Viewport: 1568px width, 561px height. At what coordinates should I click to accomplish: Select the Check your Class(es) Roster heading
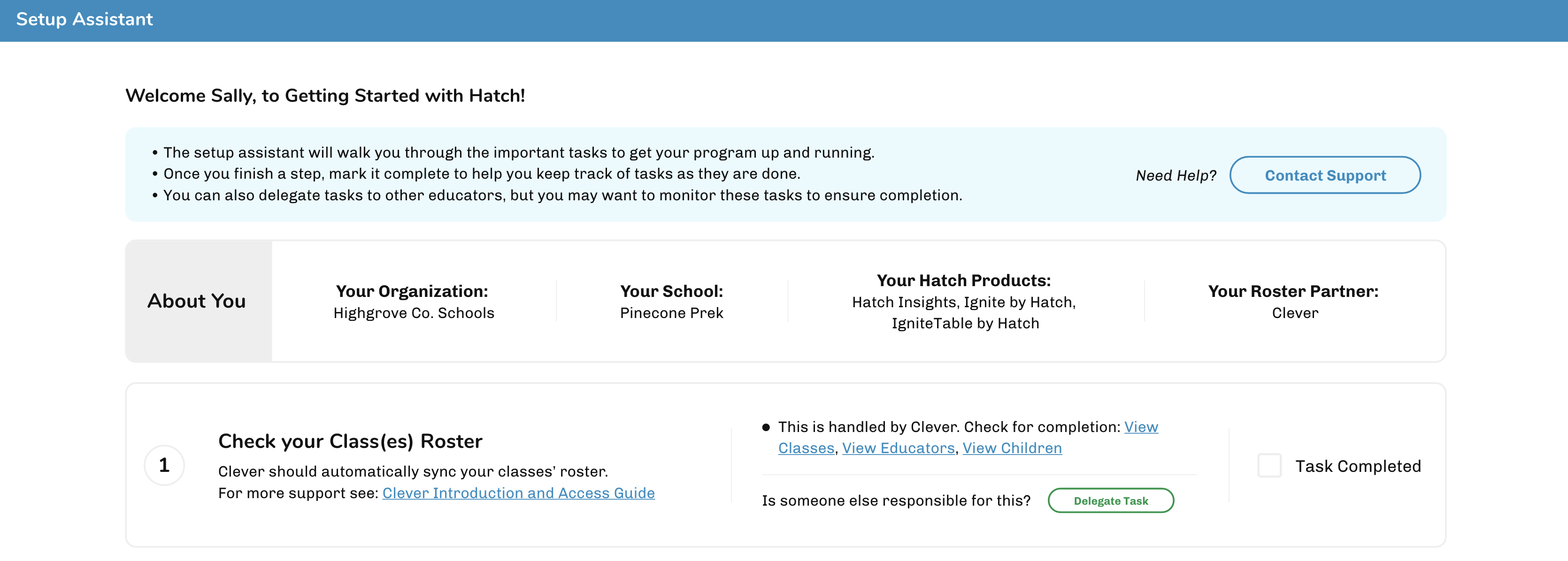tap(350, 441)
